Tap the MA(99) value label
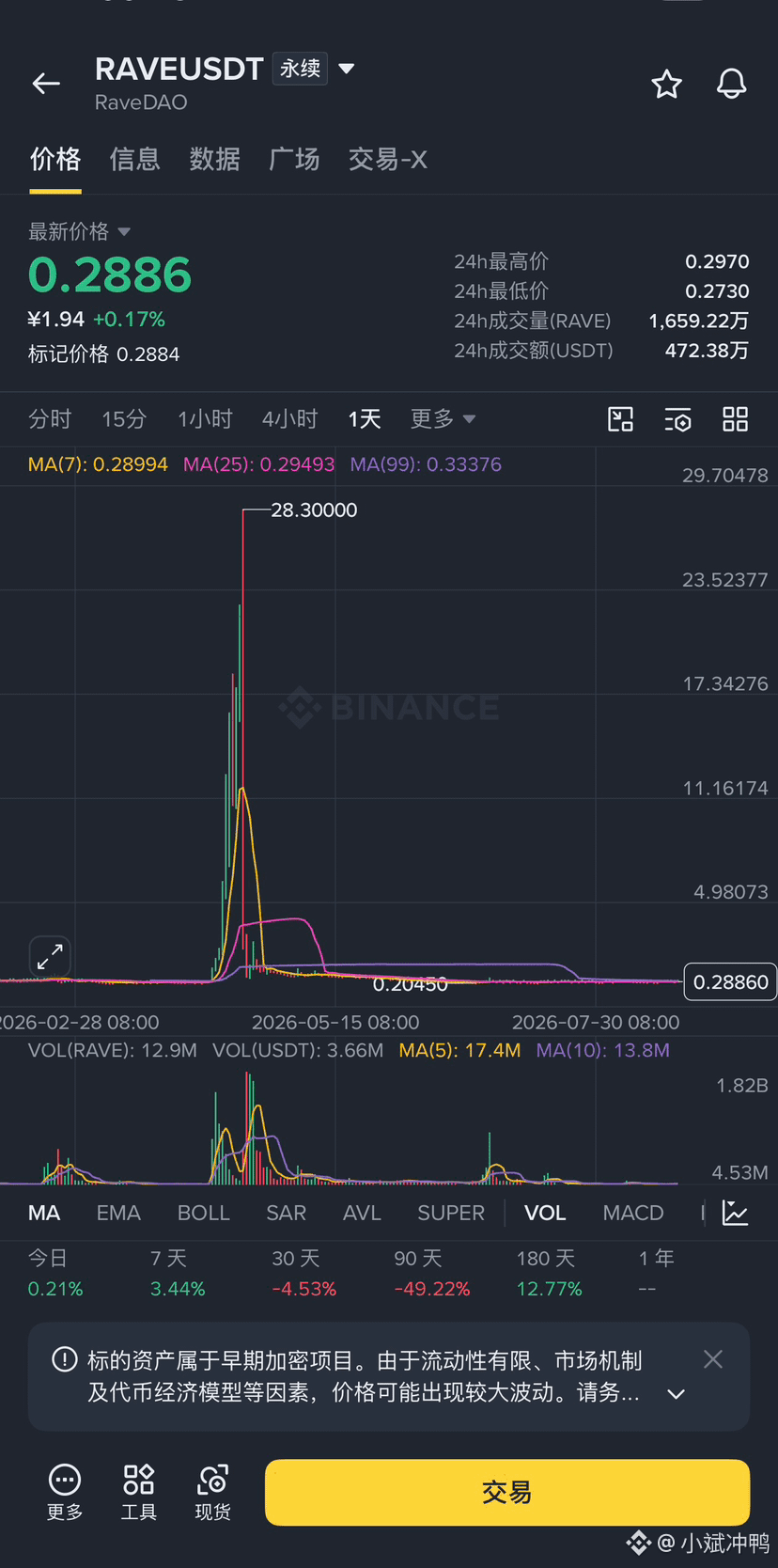 (x=426, y=464)
